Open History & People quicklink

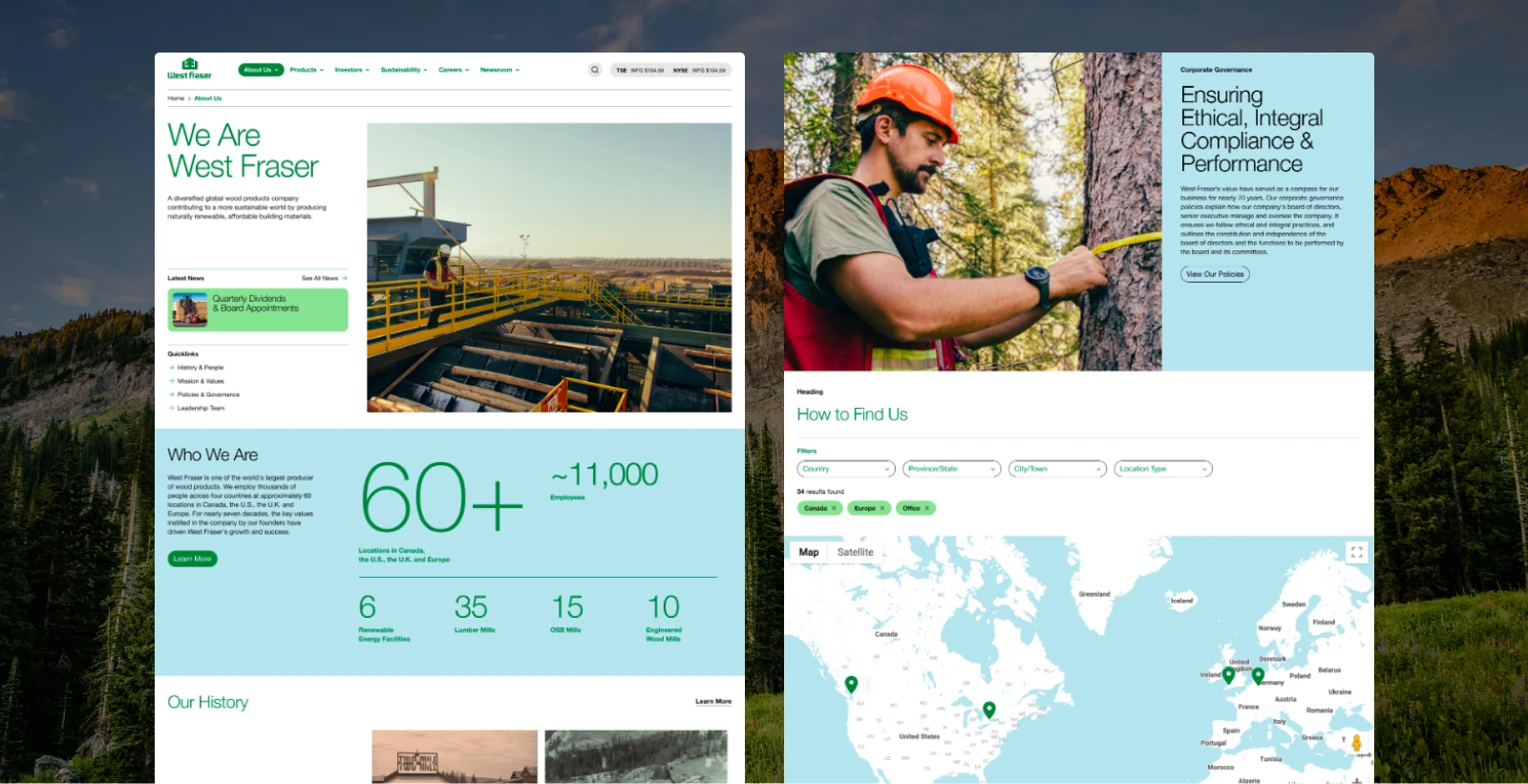(x=201, y=368)
